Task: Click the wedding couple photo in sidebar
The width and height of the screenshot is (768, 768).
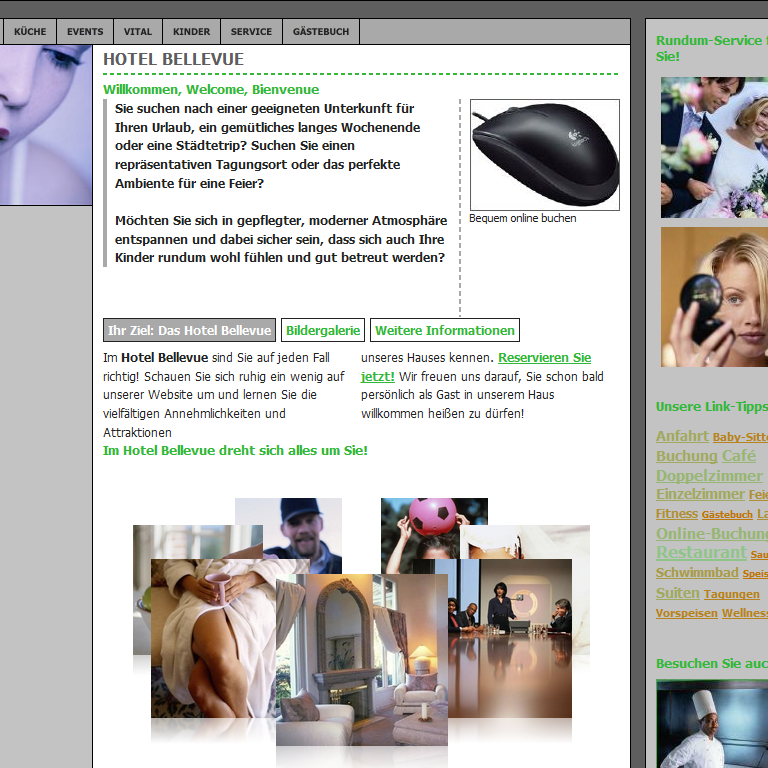Action: coord(714,147)
